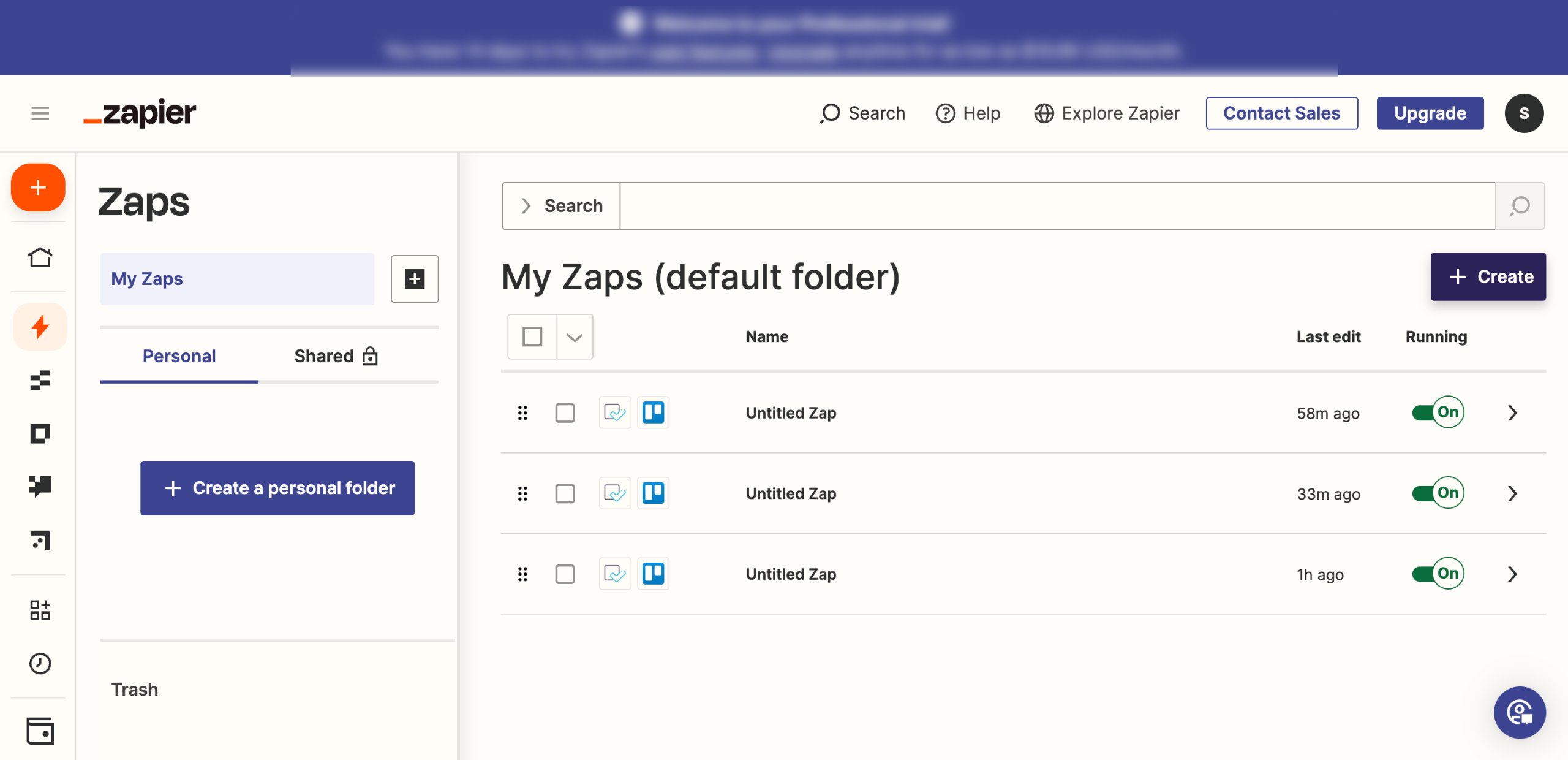Check the box for the 33m ago Zap
This screenshot has width=1568, height=760.
pos(565,493)
